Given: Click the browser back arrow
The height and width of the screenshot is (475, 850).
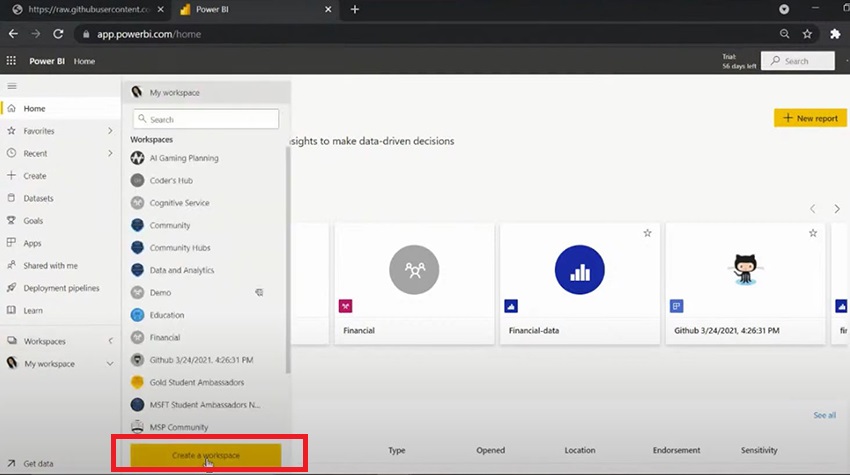Looking at the screenshot, I should point(14,34).
